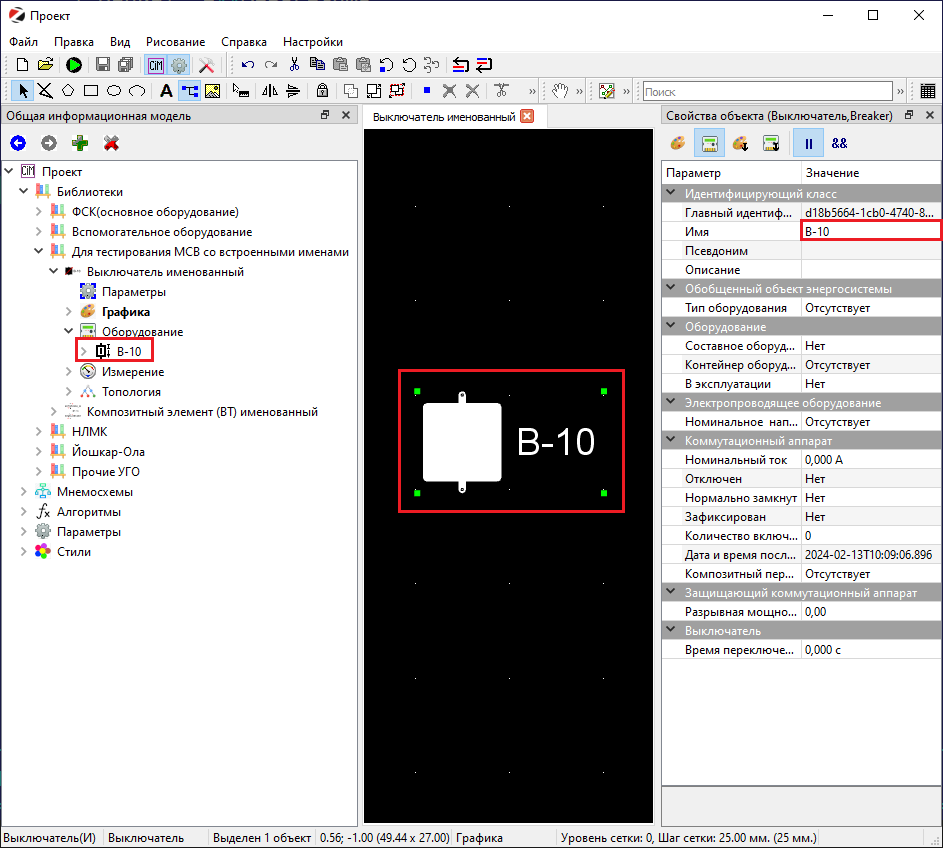The width and height of the screenshot is (943, 848).
Task: Click the Поиск search field
Action: pos(766,92)
